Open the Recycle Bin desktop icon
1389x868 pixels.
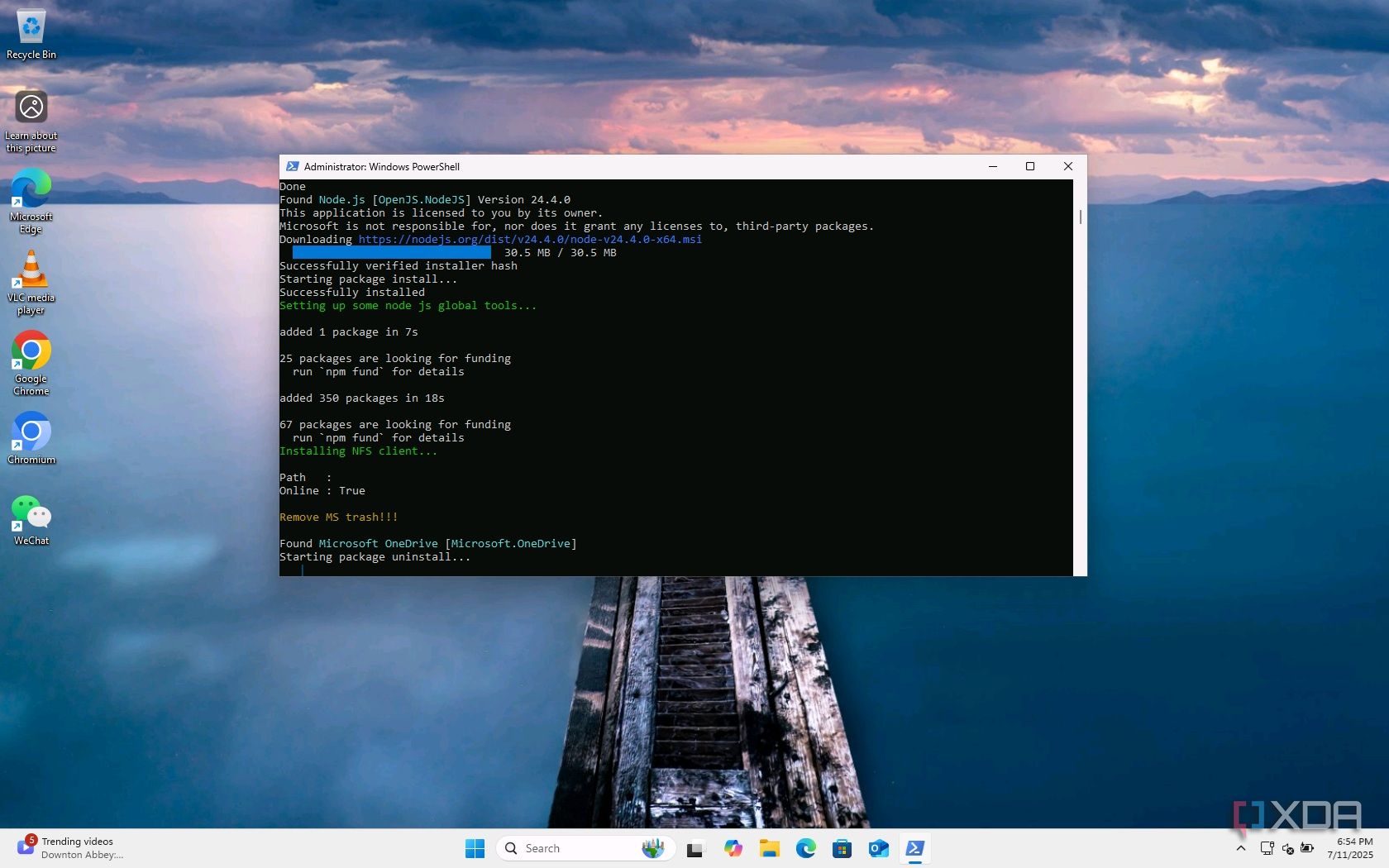pyautogui.click(x=31, y=28)
